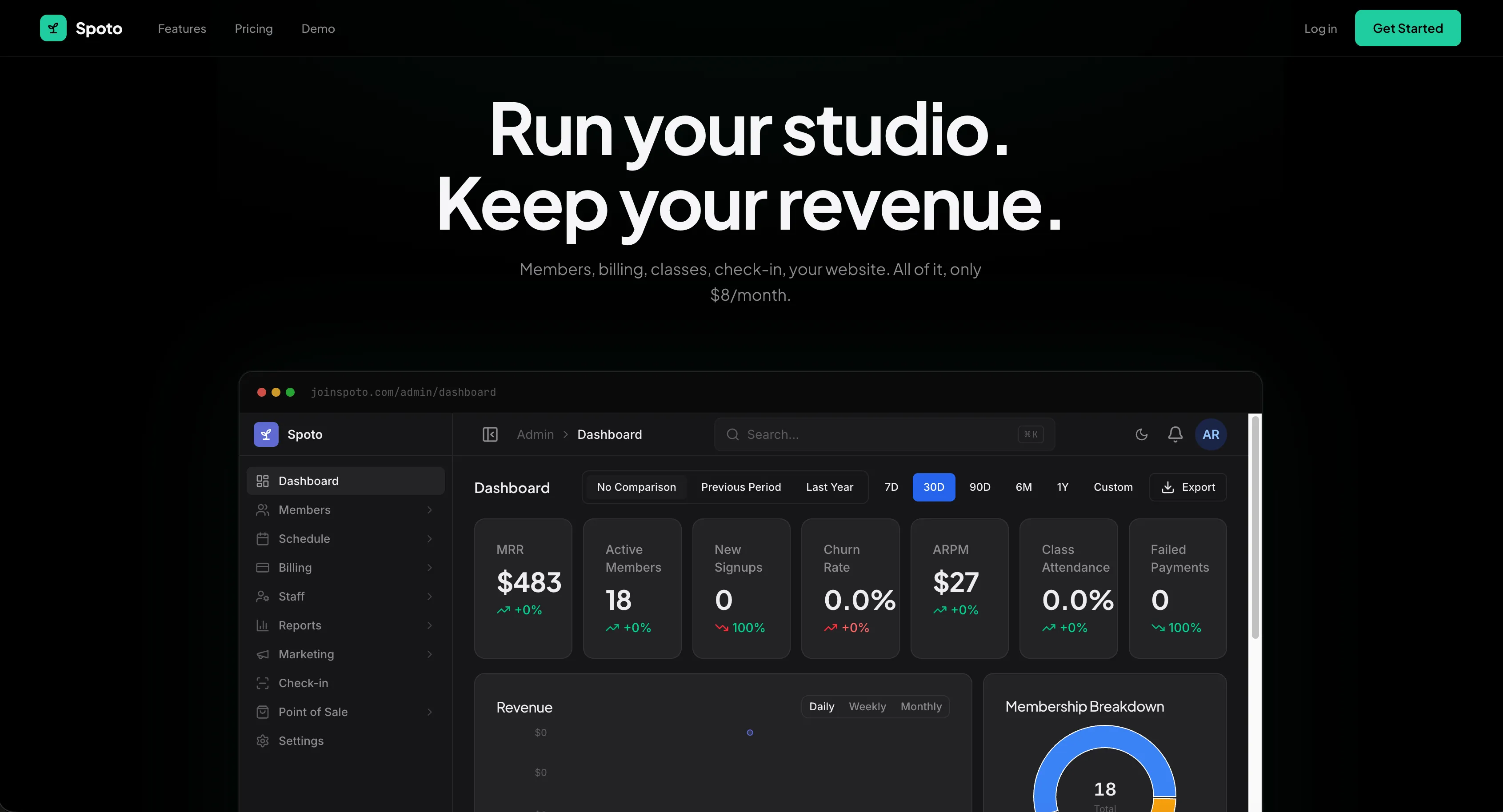Open the Features nav item
The image size is (1503, 812).
(182, 28)
